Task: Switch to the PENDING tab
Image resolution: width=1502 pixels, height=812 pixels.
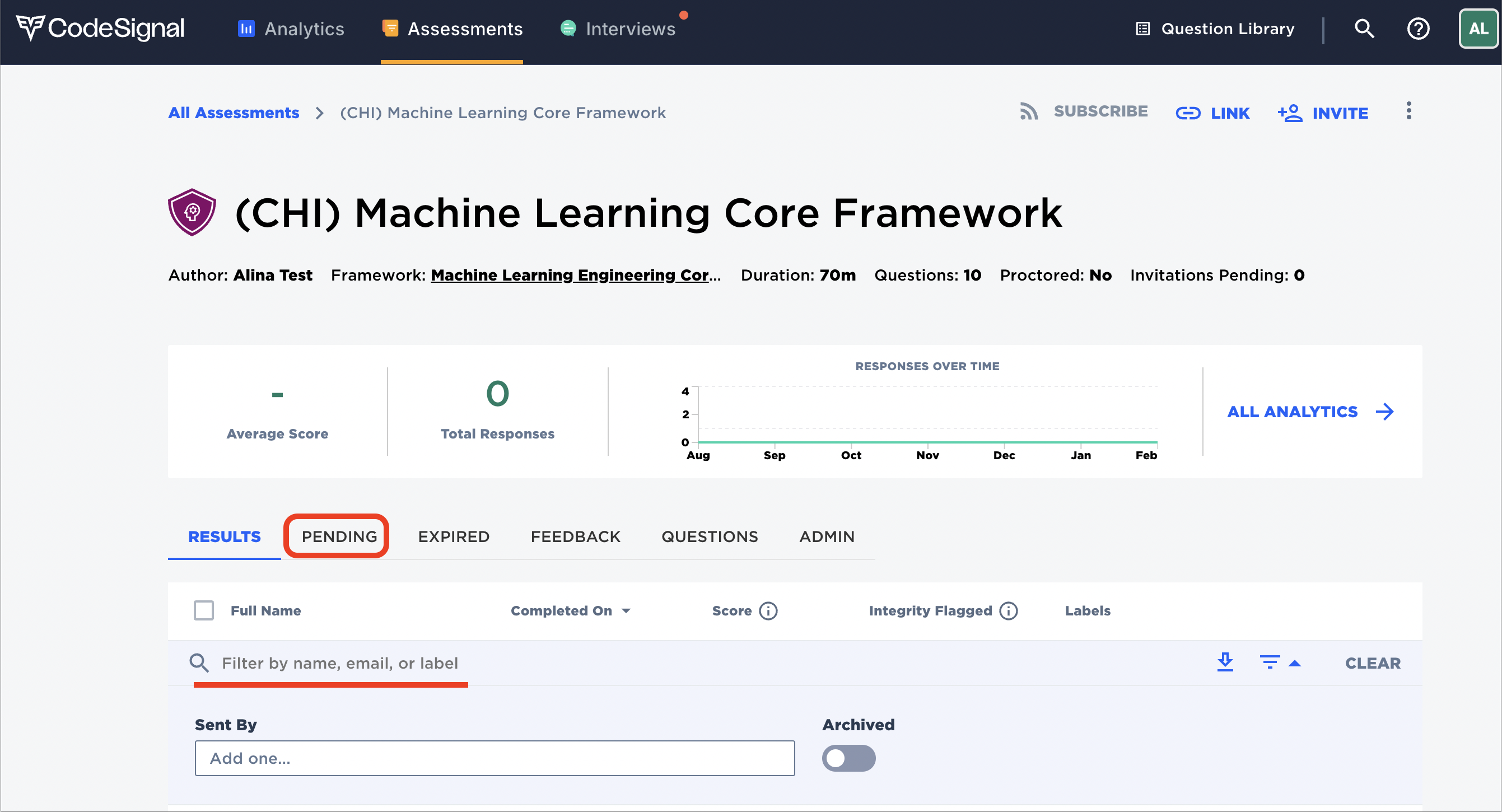Action: tap(339, 536)
